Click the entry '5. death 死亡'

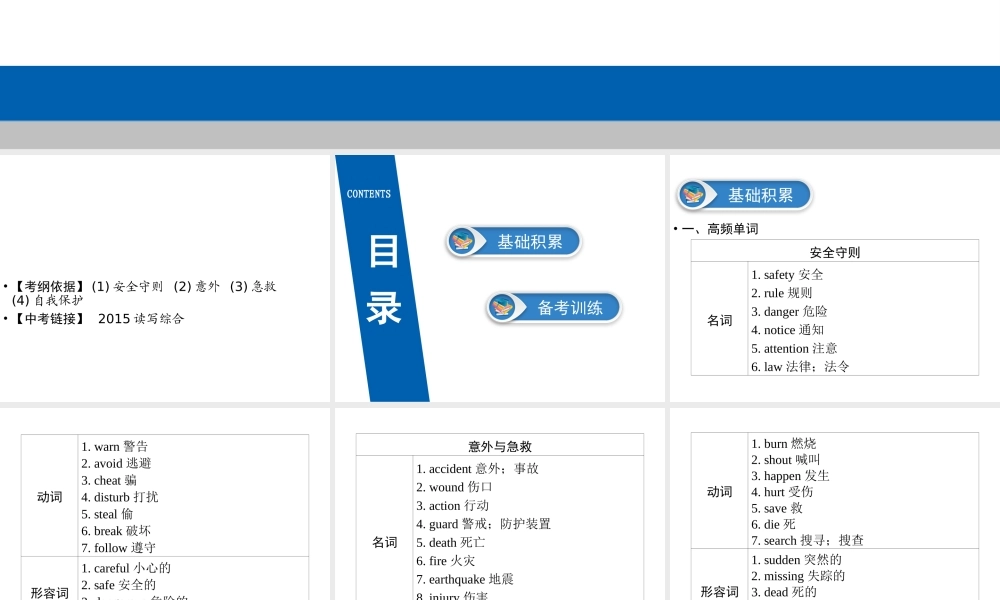450,543
